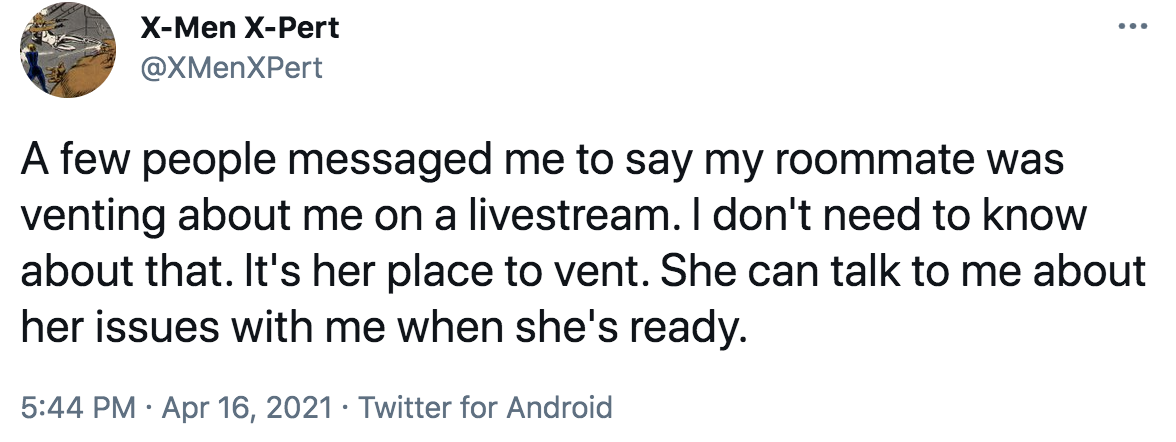The image size is (1176, 442).
Task: Open the tweet's three-dot more options menu
Action: point(1132,27)
